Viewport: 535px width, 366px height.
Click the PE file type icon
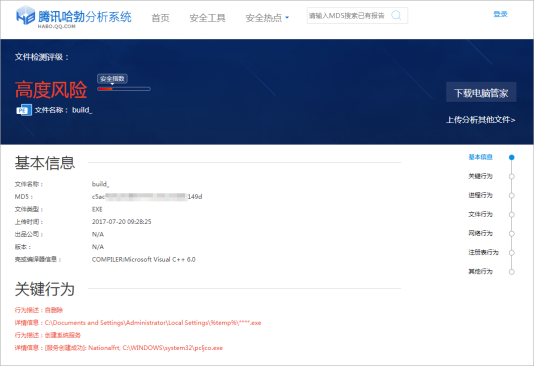pos(24,110)
